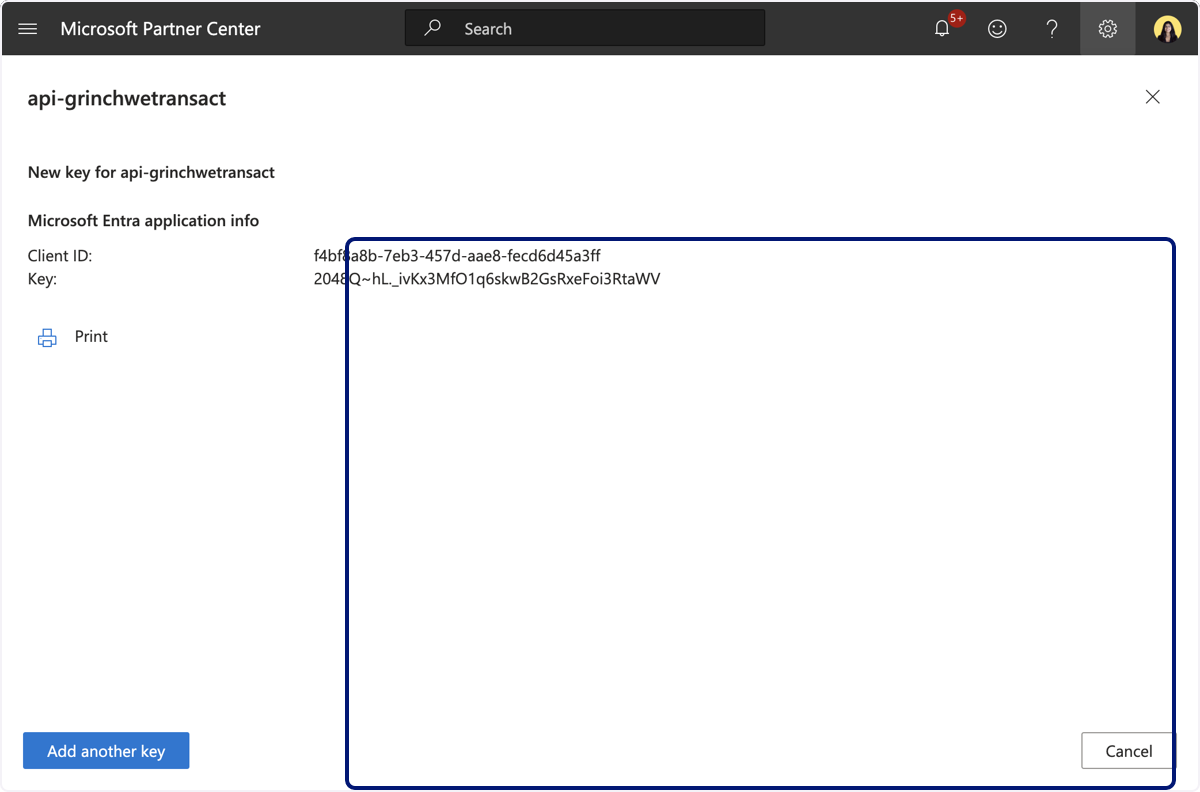This screenshot has height=792, width=1200.
Task: Click the Print link
Action: pos(91,337)
